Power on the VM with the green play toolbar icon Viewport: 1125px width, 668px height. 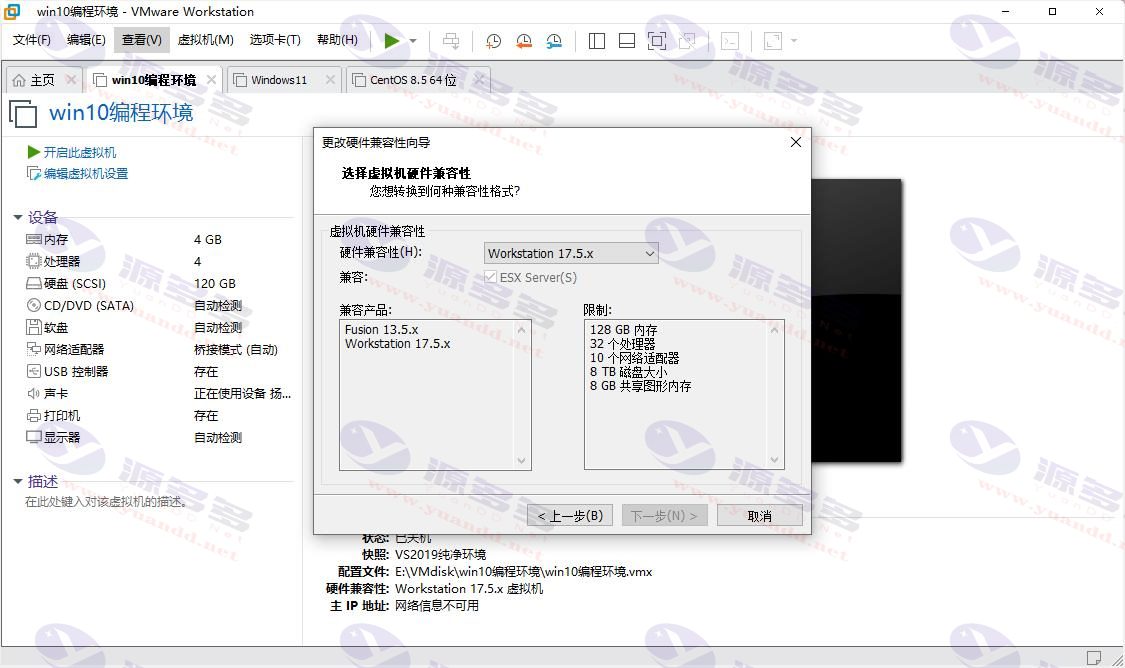(x=392, y=41)
